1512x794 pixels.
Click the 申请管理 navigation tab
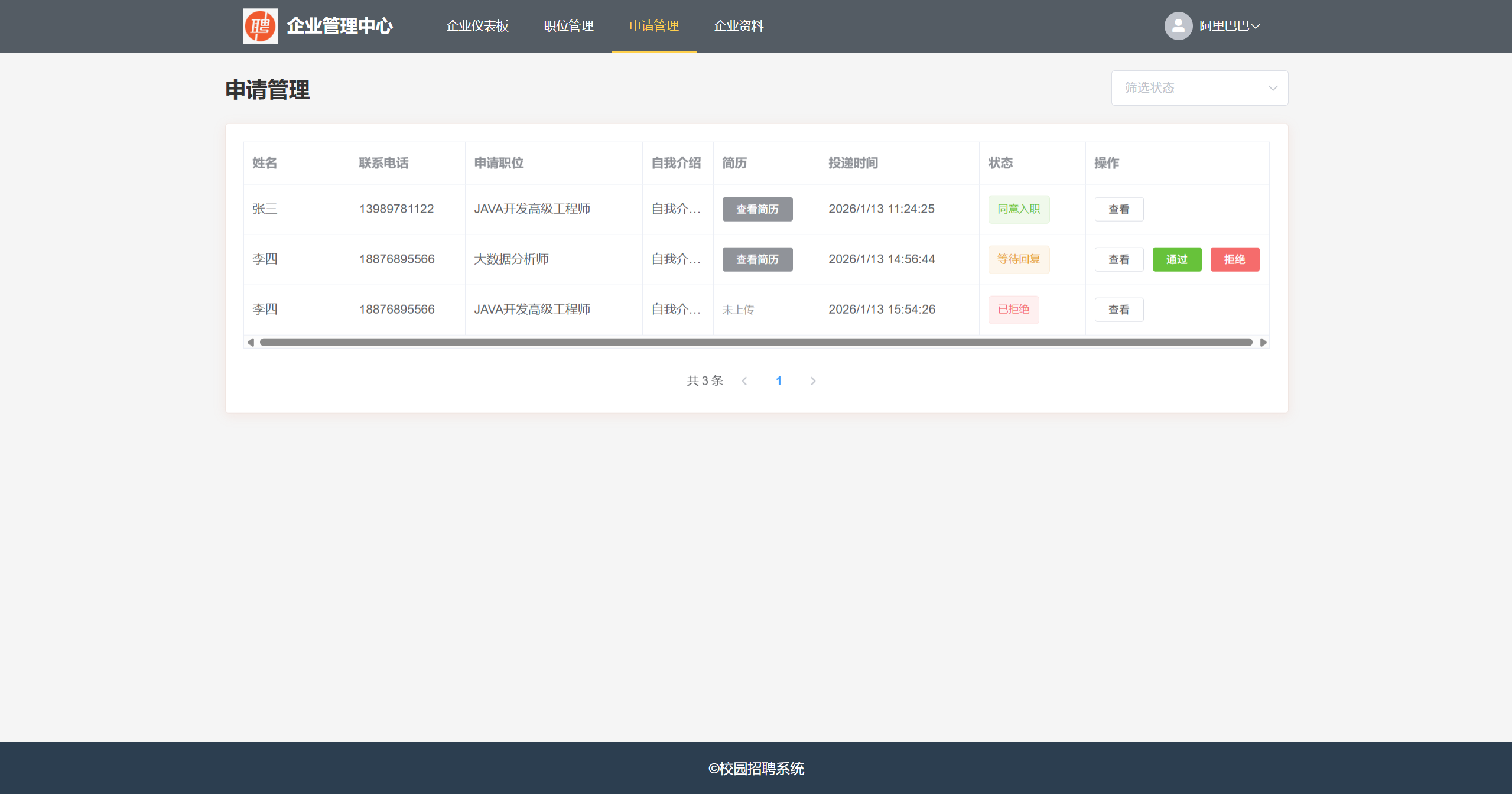(x=653, y=26)
